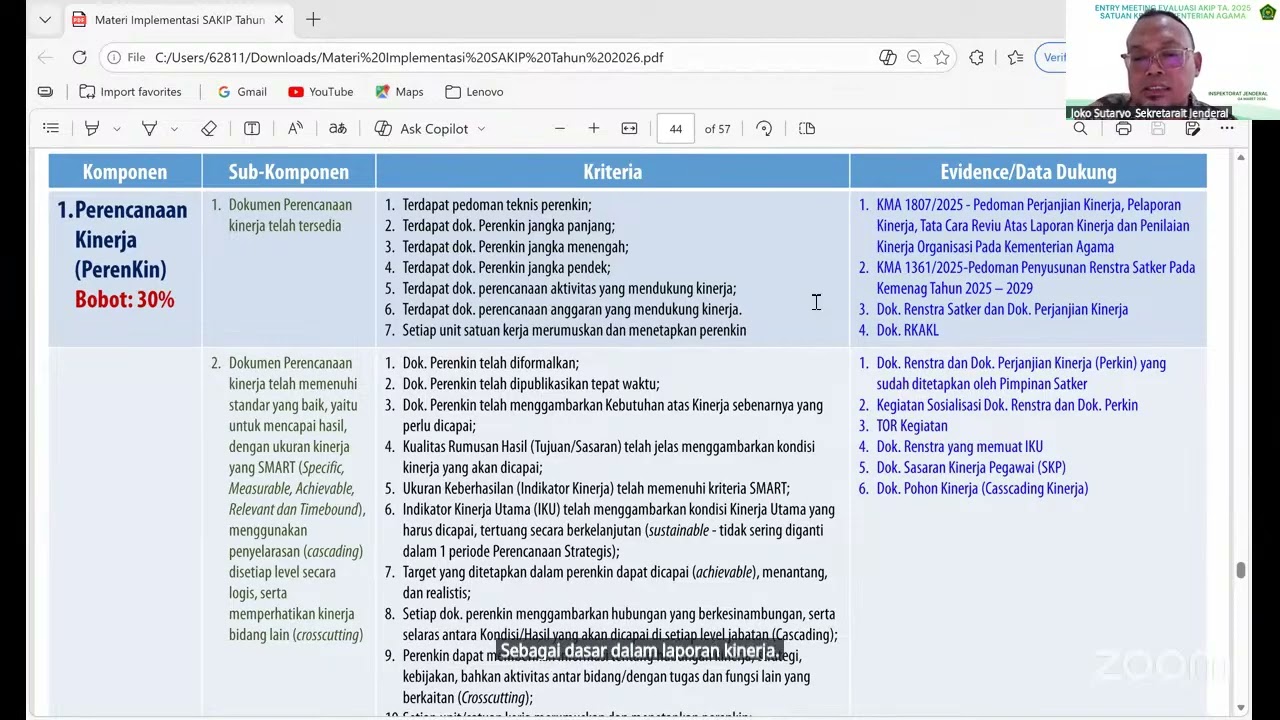Open the Lenovo bookmarks folder

[x=474, y=91]
